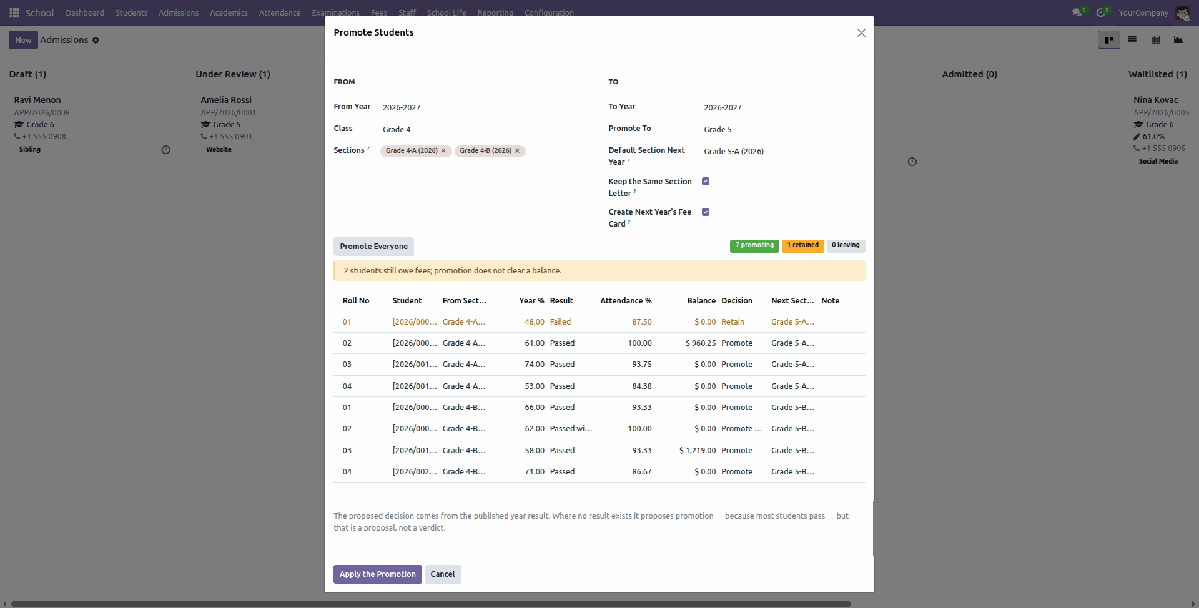Click the 48.00 year percent cell
This screenshot has height=608, width=1199.
(534, 322)
